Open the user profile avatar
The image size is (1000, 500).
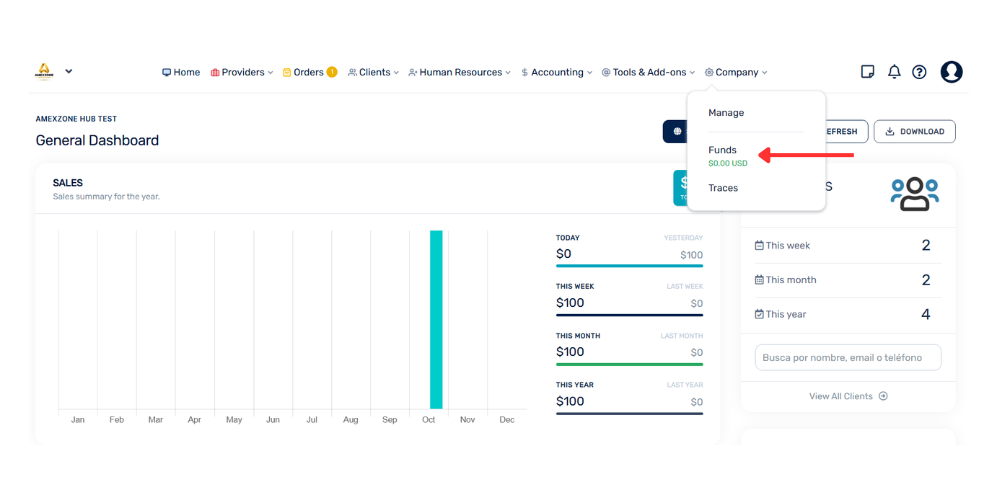pyautogui.click(x=952, y=71)
